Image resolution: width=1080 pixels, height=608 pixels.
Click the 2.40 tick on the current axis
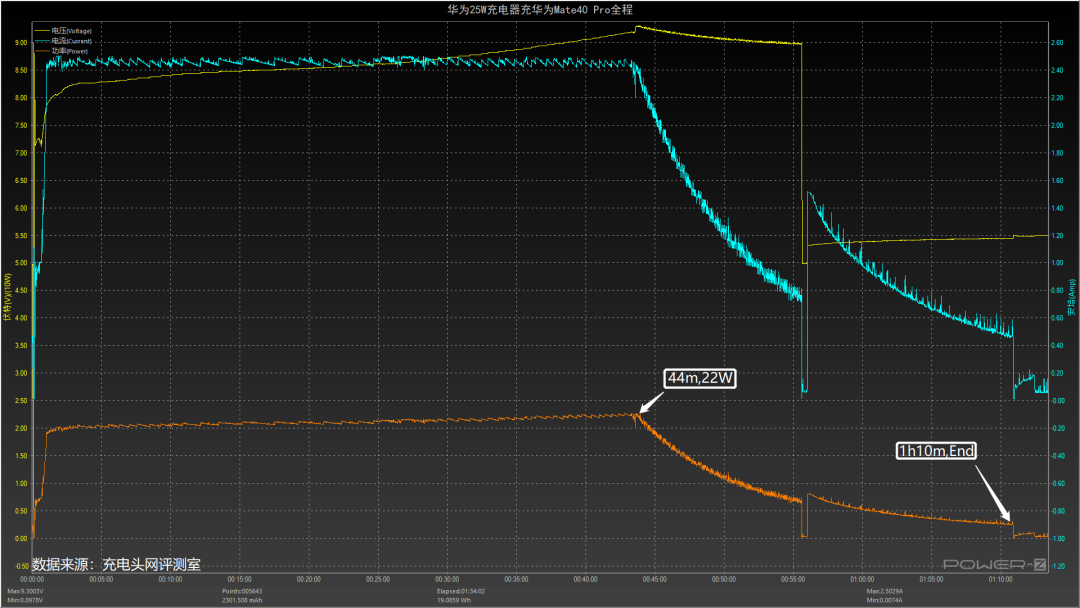(1057, 70)
